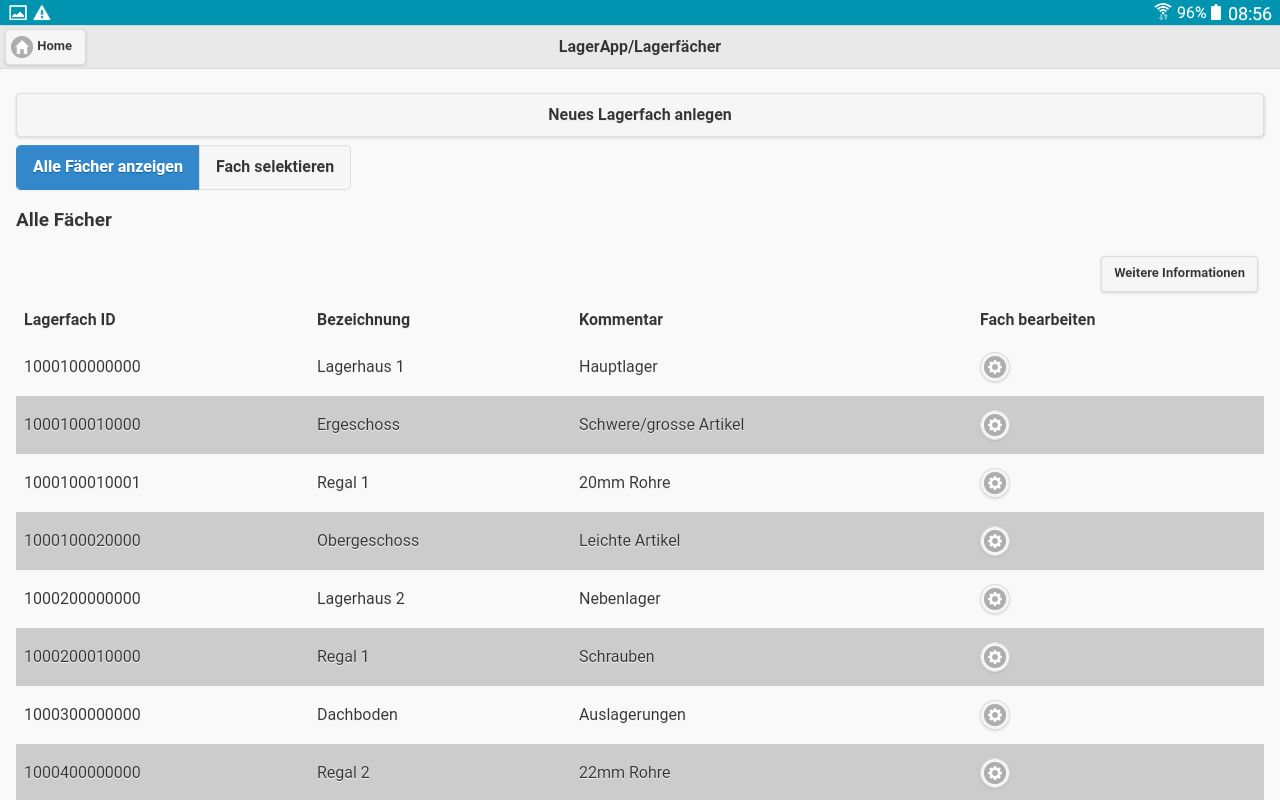Image resolution: width=1280 pixels, height=800 pixels.
Task: Click Neues Lagerfach anlegen button
Action: pos(640,115)
